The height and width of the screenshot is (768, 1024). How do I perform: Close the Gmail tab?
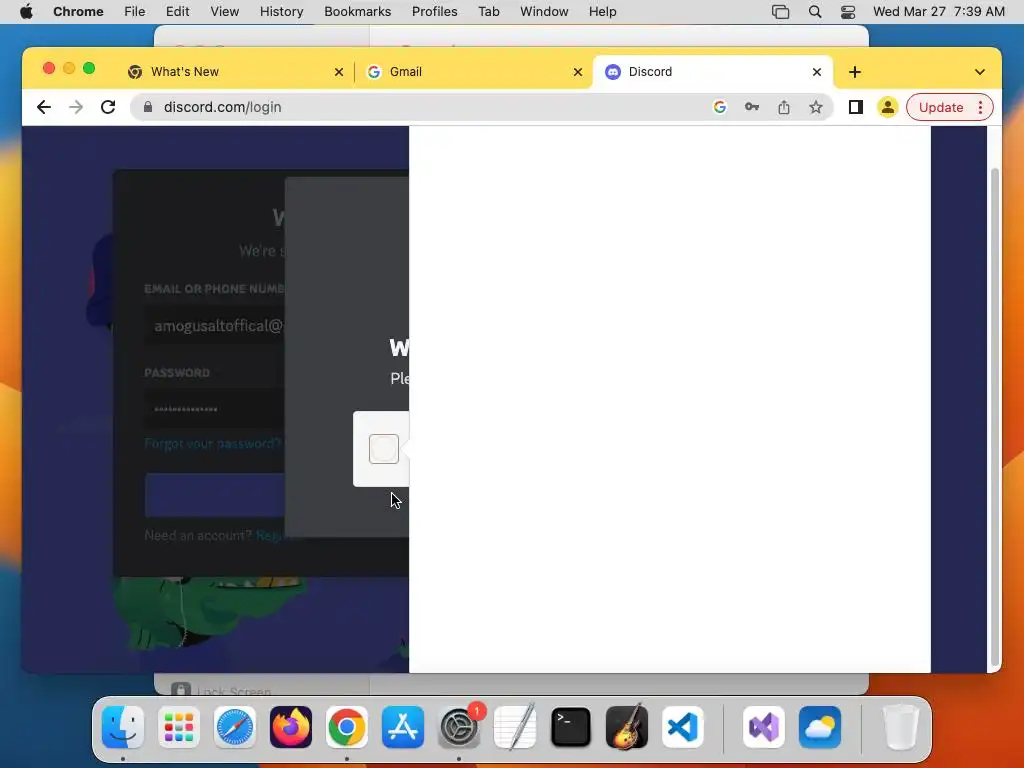pyautogui.click(x=578, y=72)
